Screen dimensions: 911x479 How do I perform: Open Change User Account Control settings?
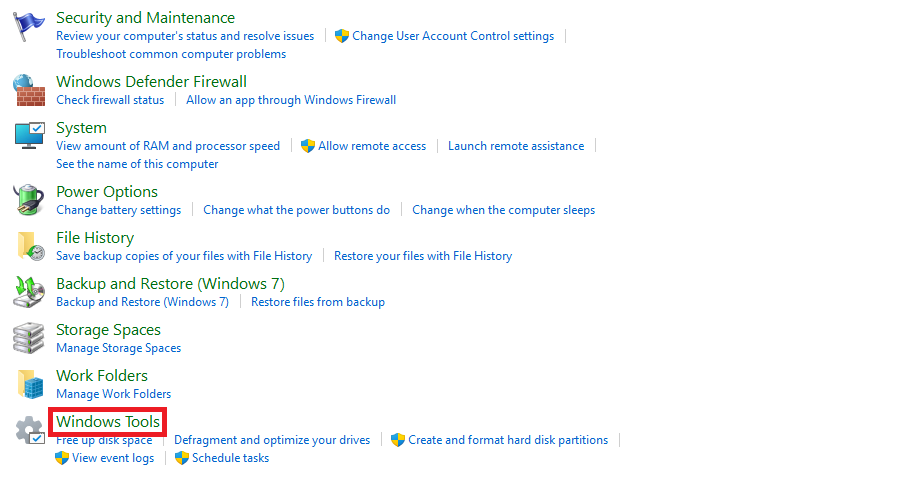click(452, 36)
